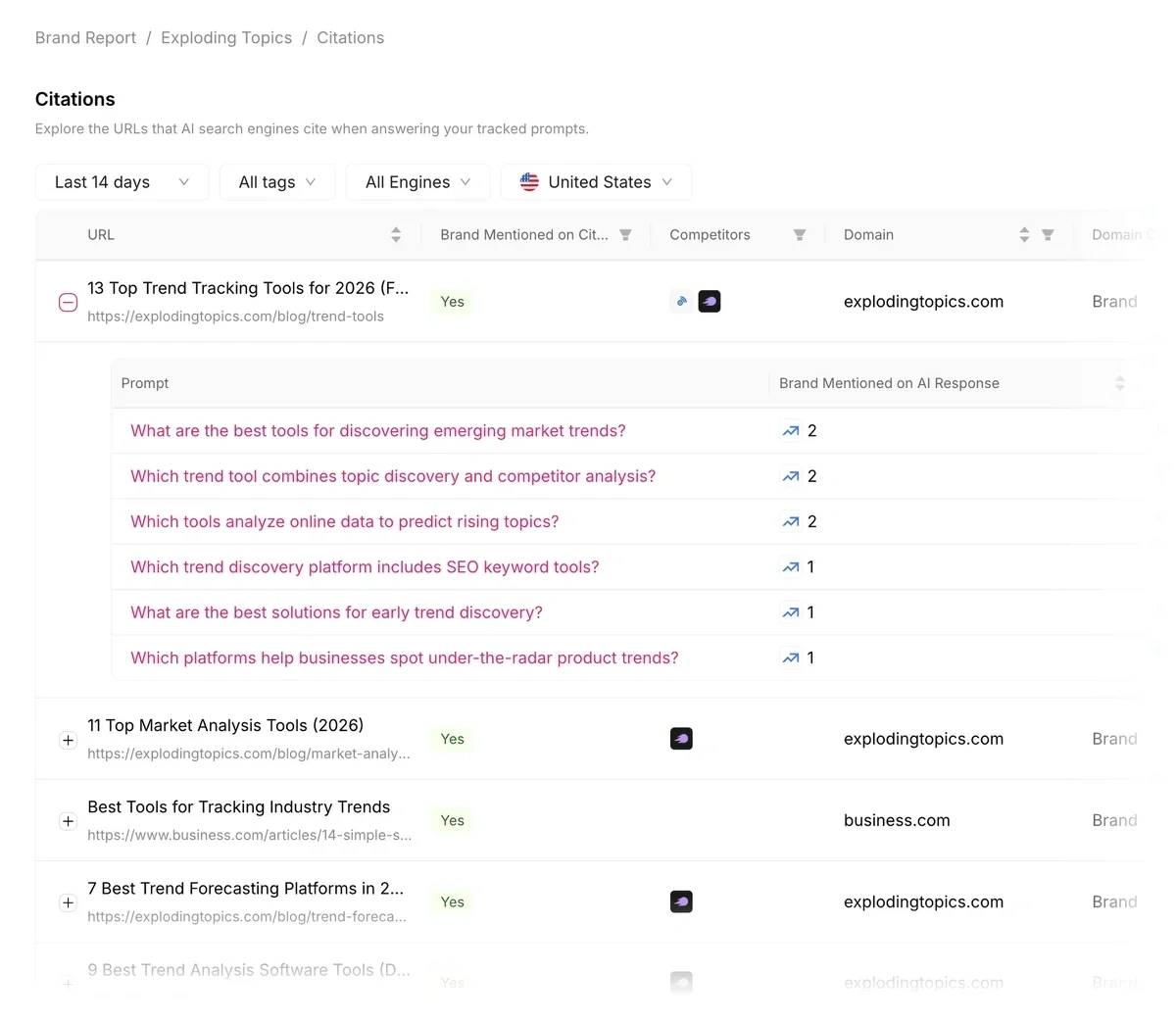This screenshot has height=1023, width=1176.
Task: Click trend icon beside under-the-radar product trends prompt
Action: tap(791, 658)
